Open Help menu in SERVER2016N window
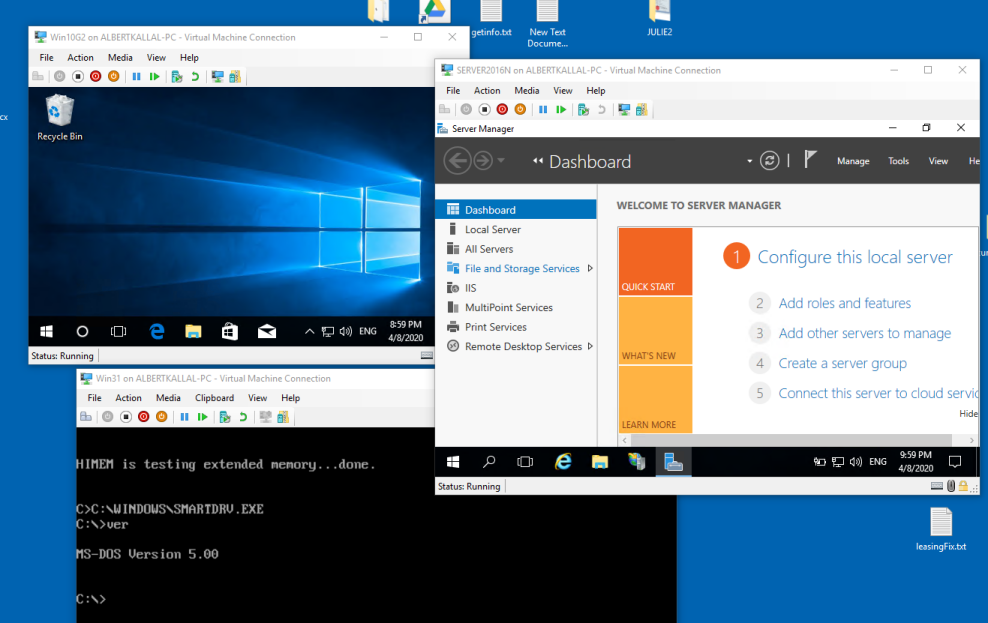Image resolution: width=988 pixels, height=623 pixels. pyautogui.click(x=595, y=91)
